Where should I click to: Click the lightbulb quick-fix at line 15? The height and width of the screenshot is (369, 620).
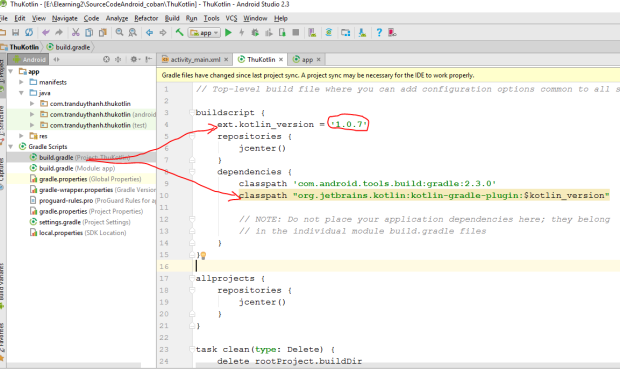click(203, 255)
